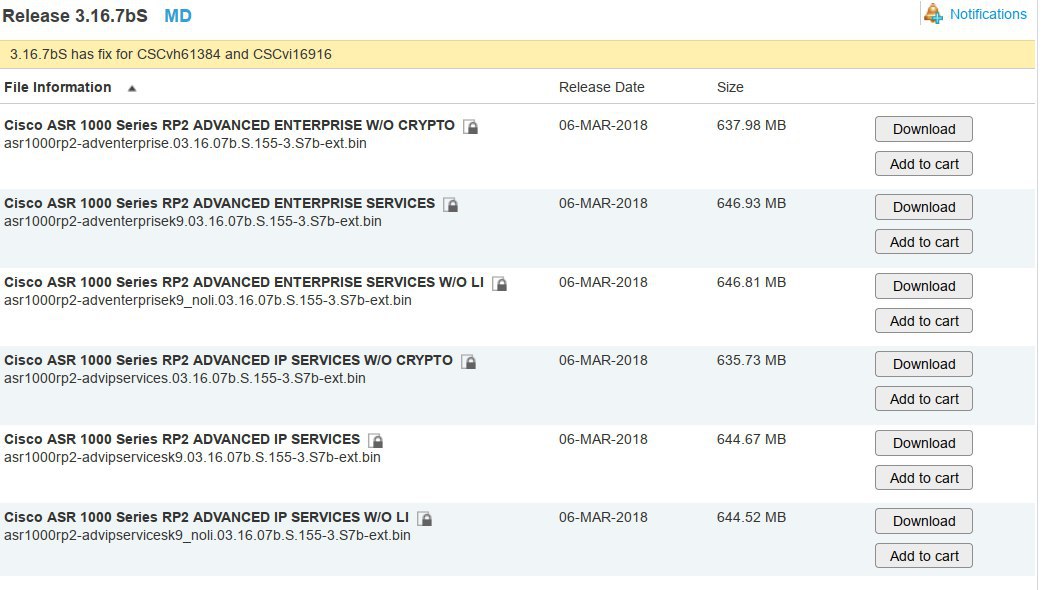The height and width of the screenshot is (590, 1044).
Task: Download ADVANCED IP SERVICES W/O LI image
Action: coord(923,521)
